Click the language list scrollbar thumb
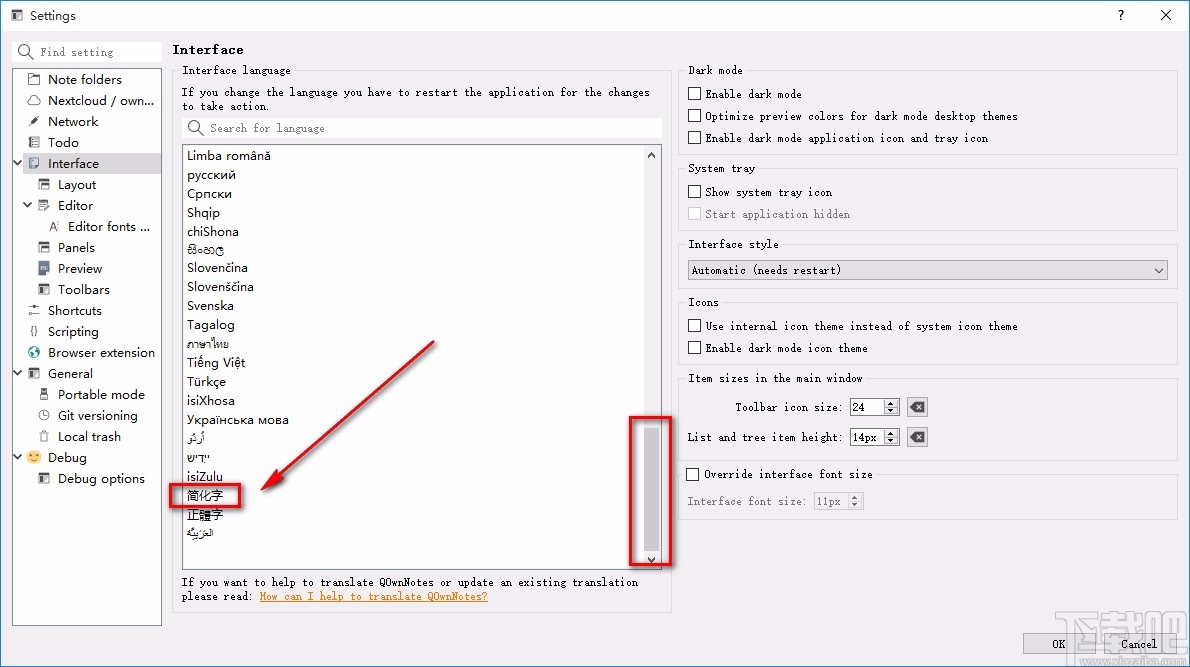 (x=651, y=489)
